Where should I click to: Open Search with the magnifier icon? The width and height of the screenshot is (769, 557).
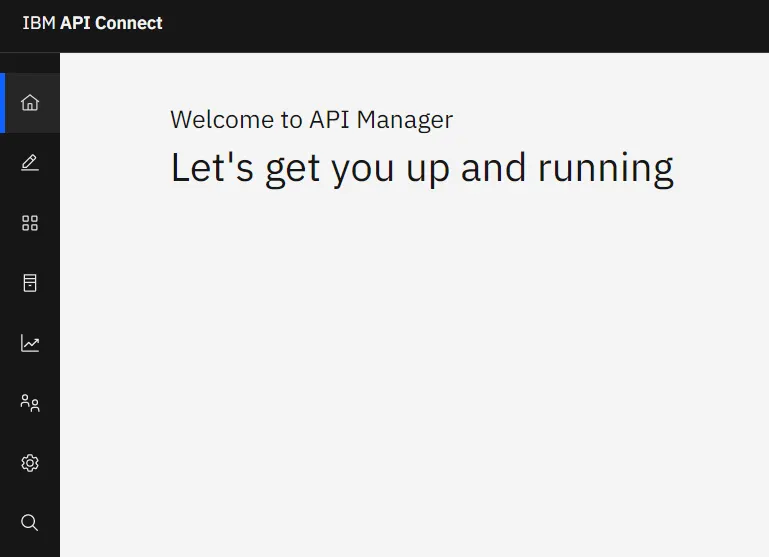[29, 523]
